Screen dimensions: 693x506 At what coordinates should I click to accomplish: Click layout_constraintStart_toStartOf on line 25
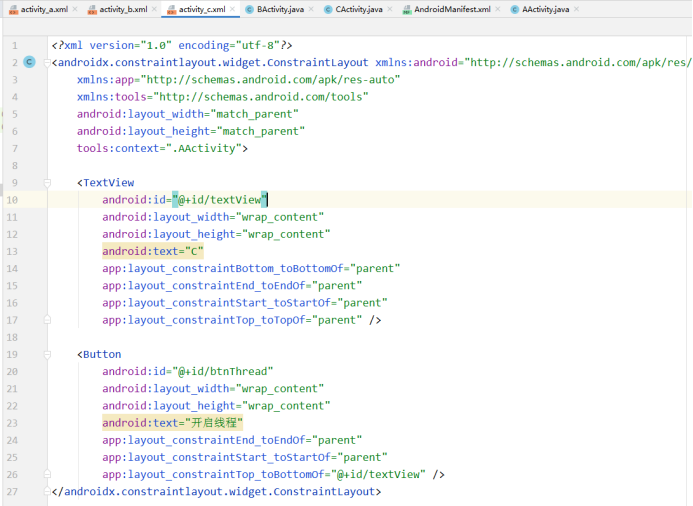(x=245, y=457)
